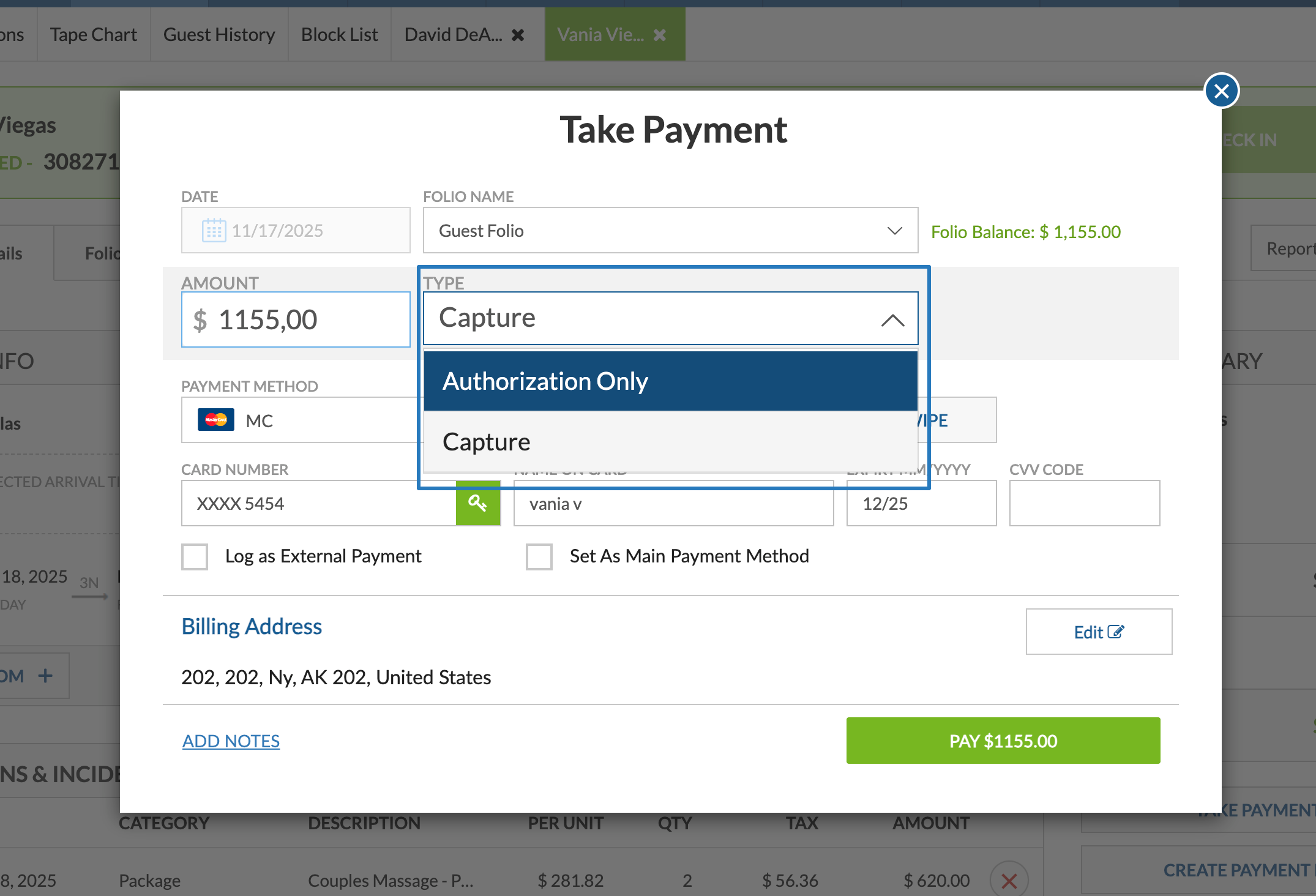1316x896 pixels.
Task: Click the plus icon in left panel
Action: [x=45, y=676]
